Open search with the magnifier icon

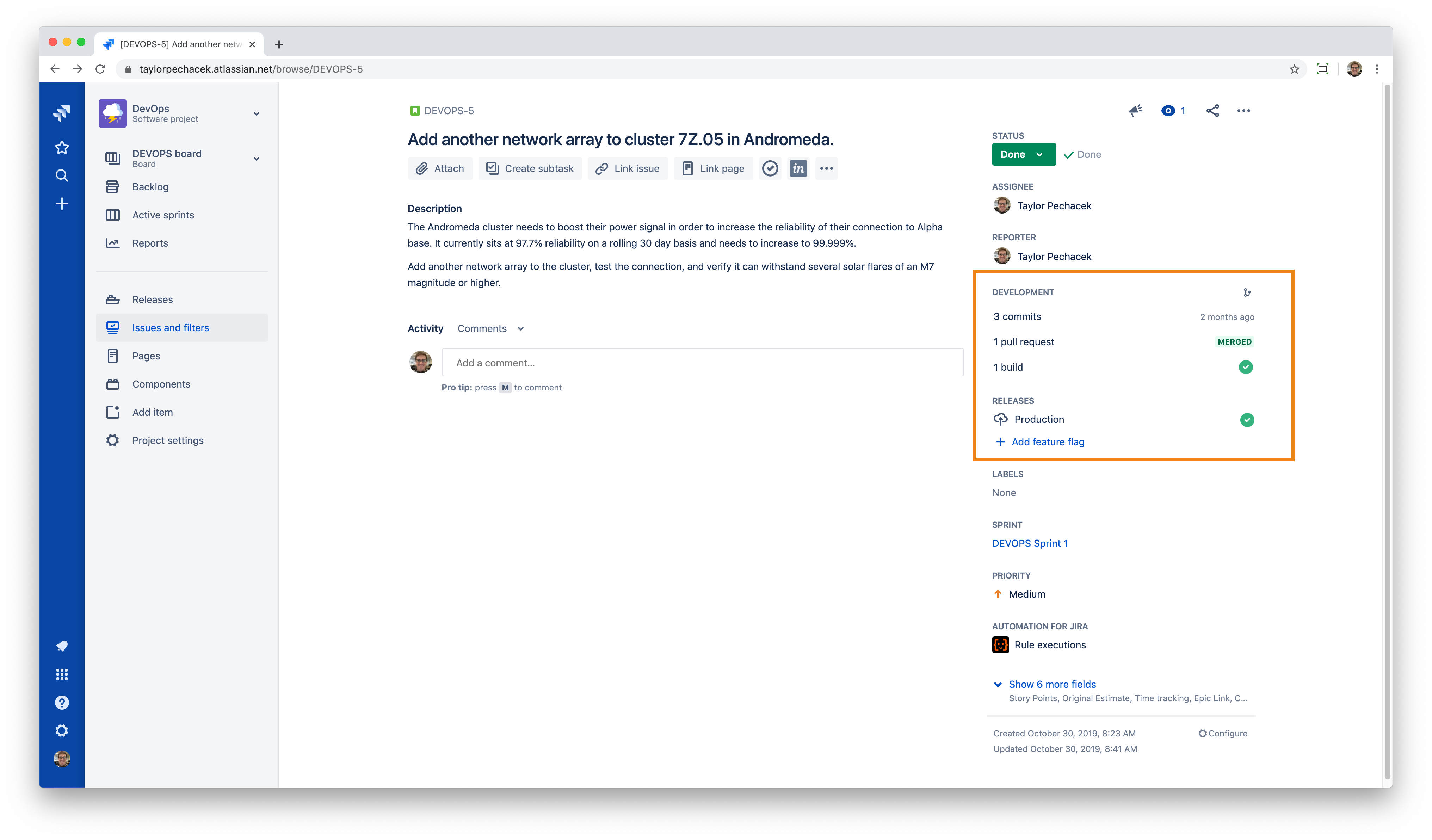click(62, 175)
